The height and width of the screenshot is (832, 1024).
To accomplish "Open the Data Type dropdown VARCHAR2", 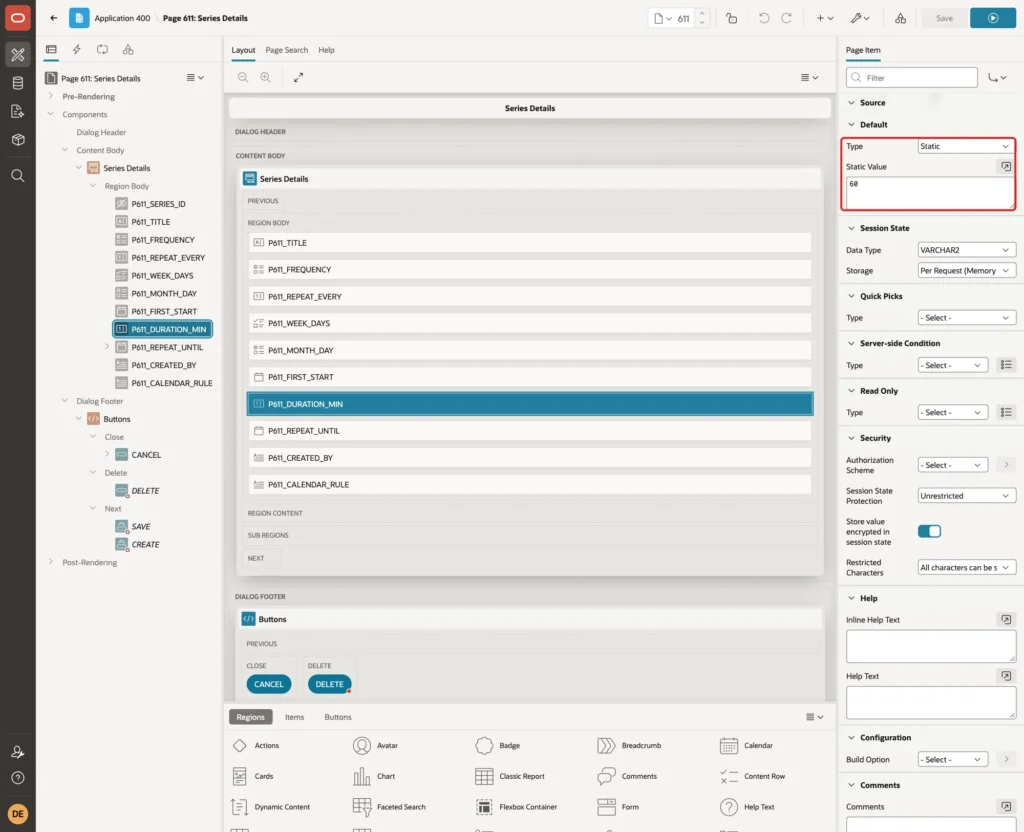I will (966, 250).
